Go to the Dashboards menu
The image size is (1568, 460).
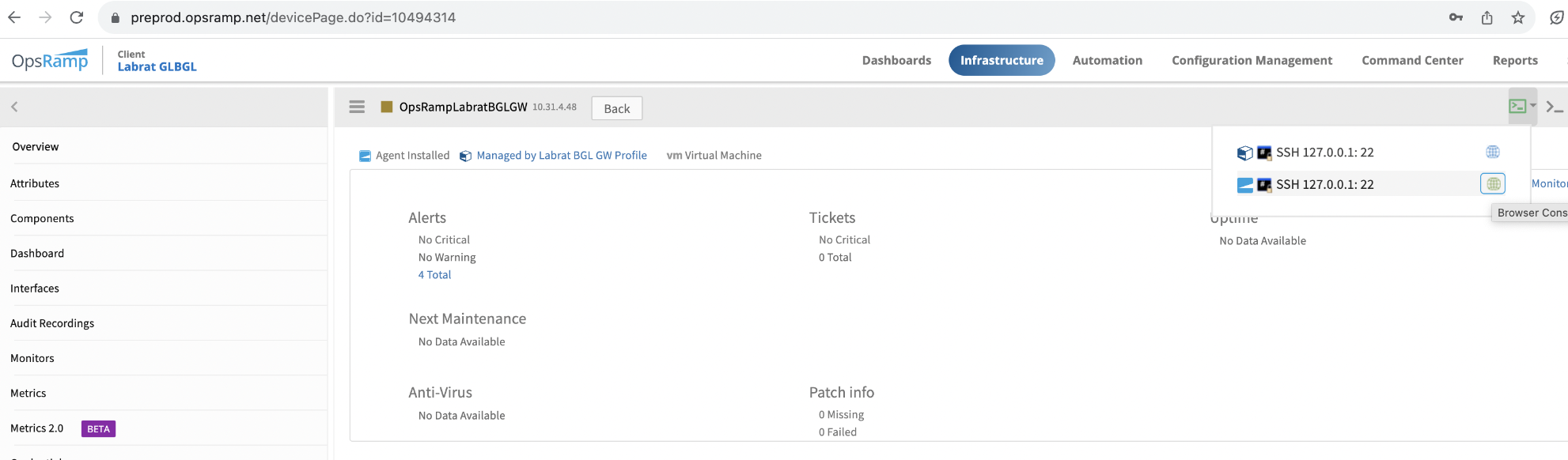[x=896, y=60]
